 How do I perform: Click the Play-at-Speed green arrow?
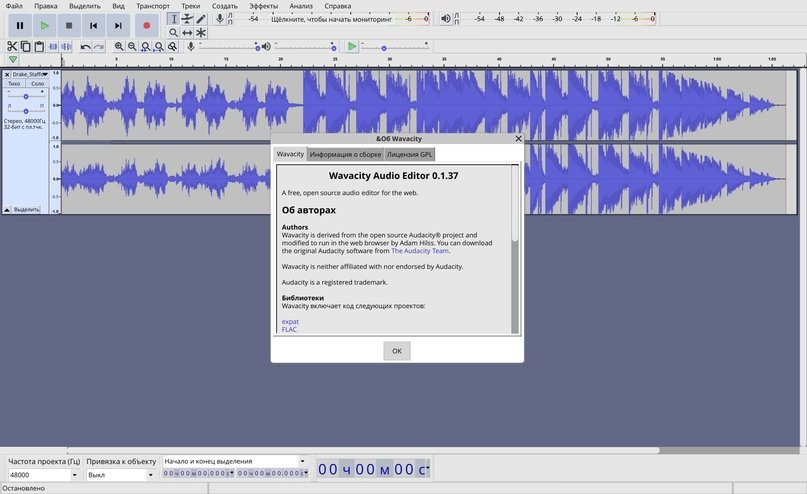click(352, 46)
